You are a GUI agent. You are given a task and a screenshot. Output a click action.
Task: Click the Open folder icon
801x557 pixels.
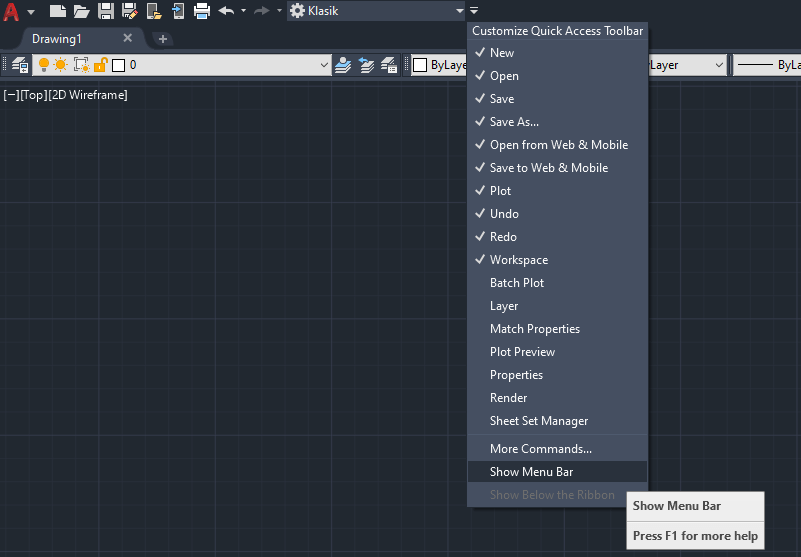click(82, 11)
